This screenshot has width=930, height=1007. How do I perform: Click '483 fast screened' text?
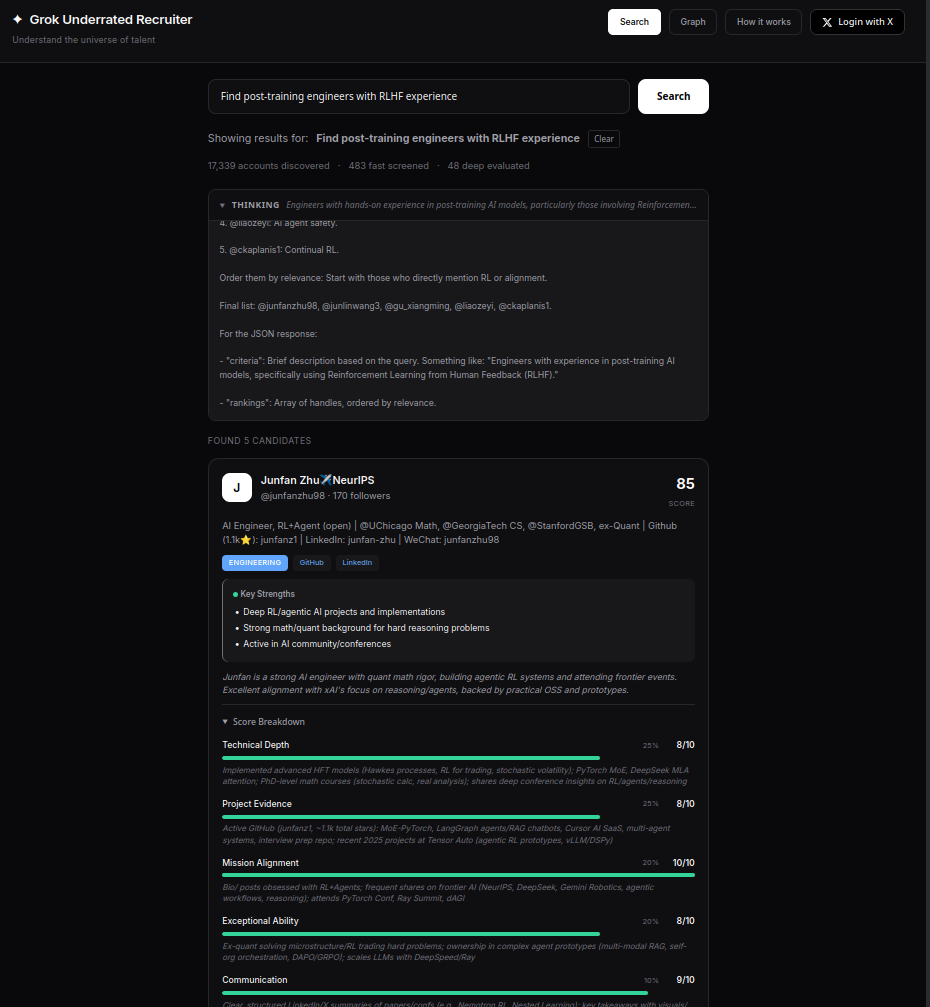(x=389, y=166)
